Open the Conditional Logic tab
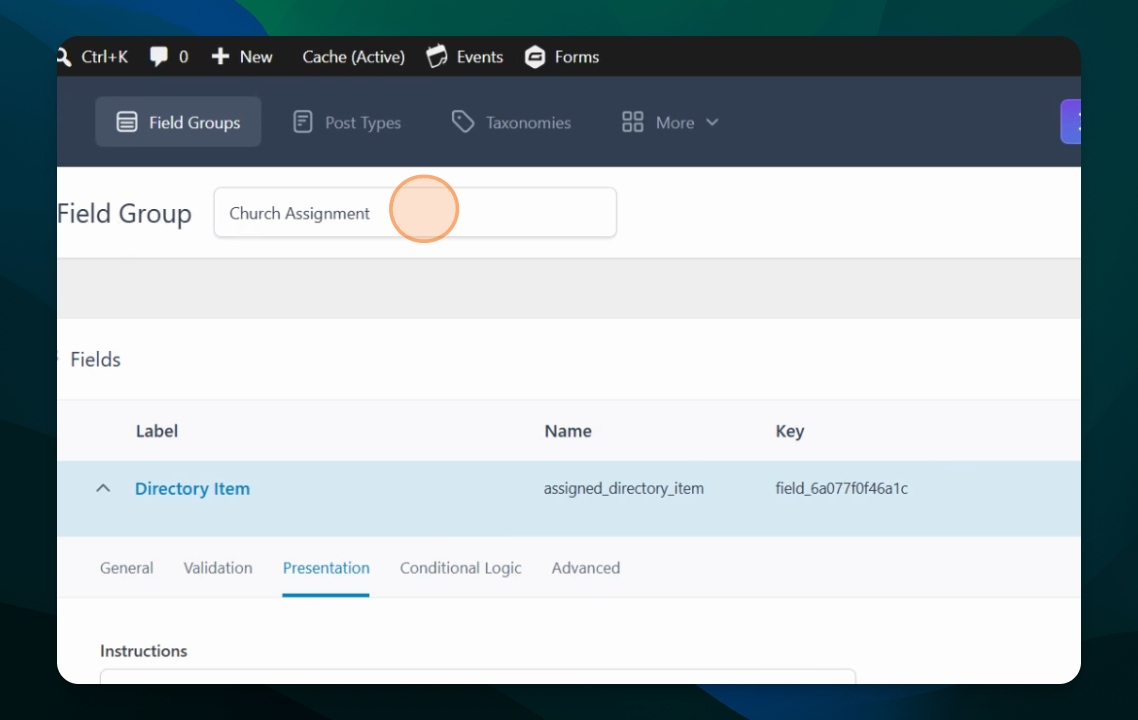Viewport: 1138px width, 720px height. 460,568
